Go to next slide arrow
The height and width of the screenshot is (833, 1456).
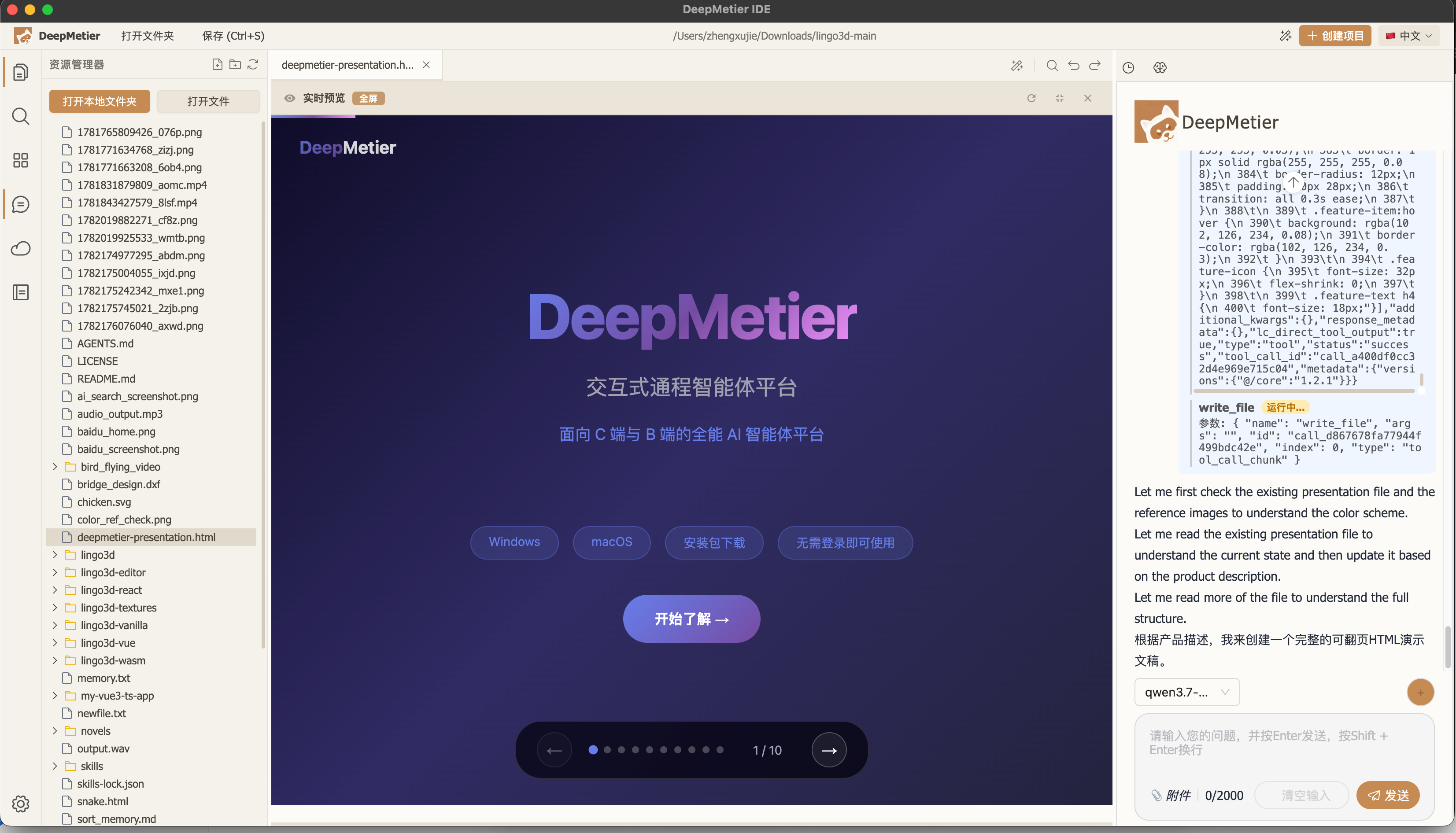829,750
